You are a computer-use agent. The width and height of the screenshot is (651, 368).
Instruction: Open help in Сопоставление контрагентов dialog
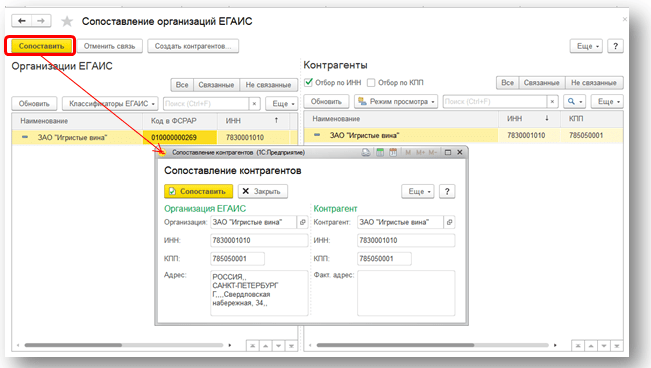point(447,191)
